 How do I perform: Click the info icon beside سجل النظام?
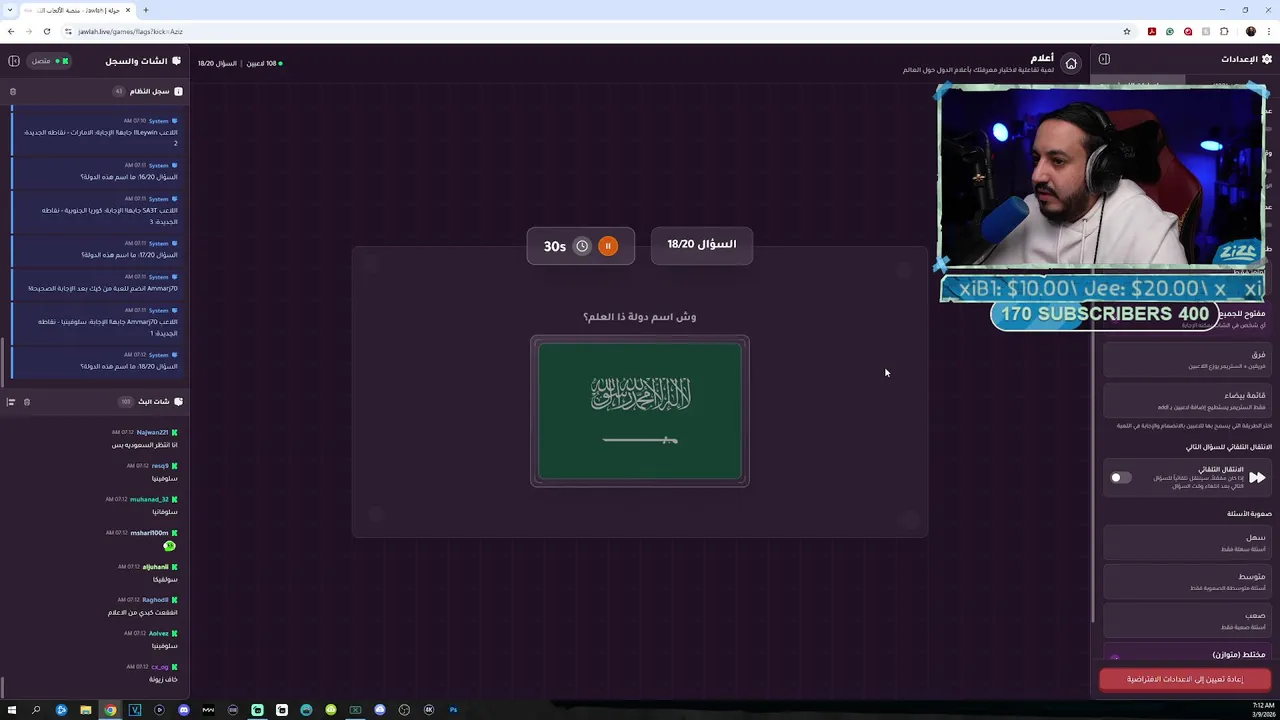[178, 91]
